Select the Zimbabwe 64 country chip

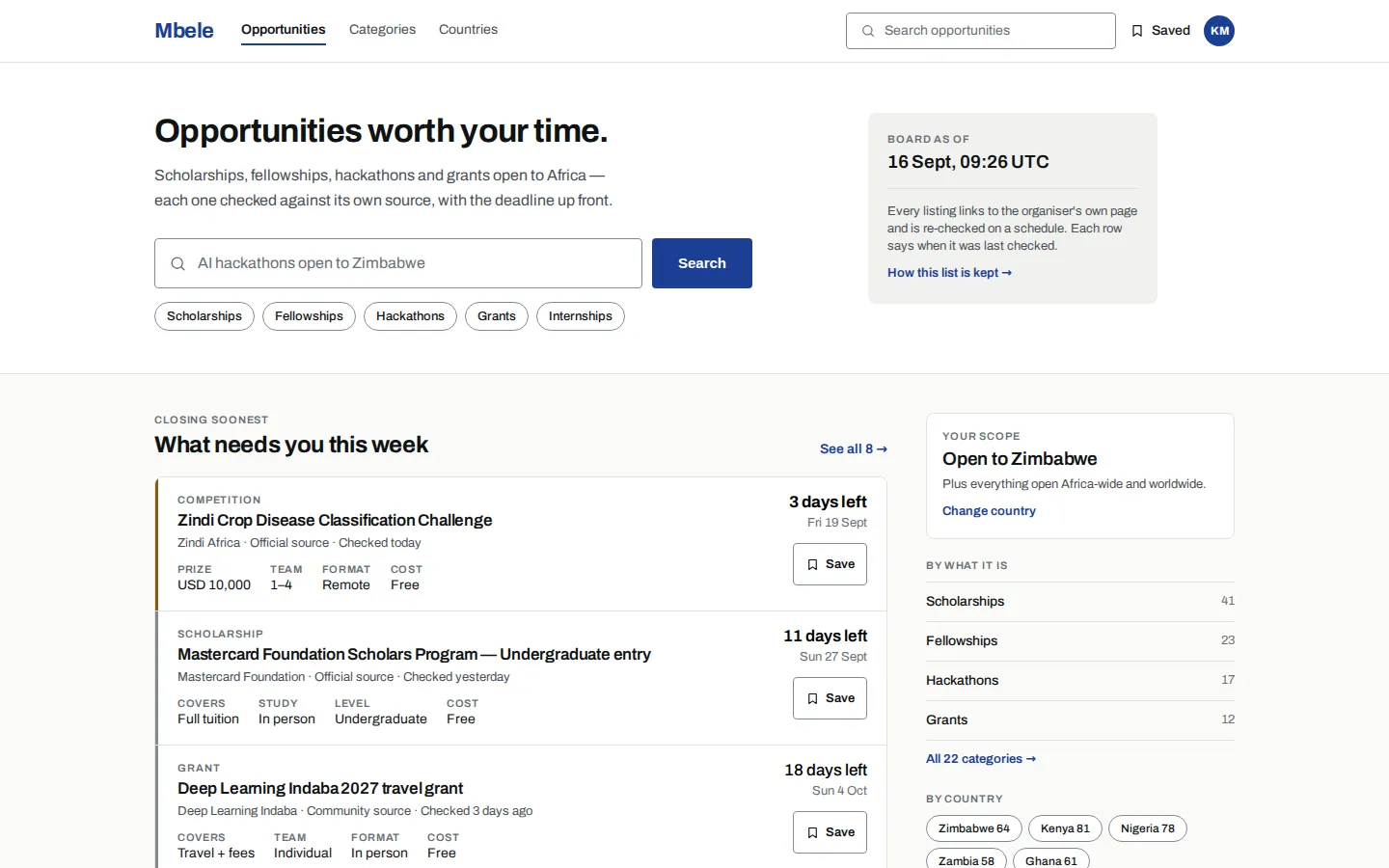[x=974, y=828]
